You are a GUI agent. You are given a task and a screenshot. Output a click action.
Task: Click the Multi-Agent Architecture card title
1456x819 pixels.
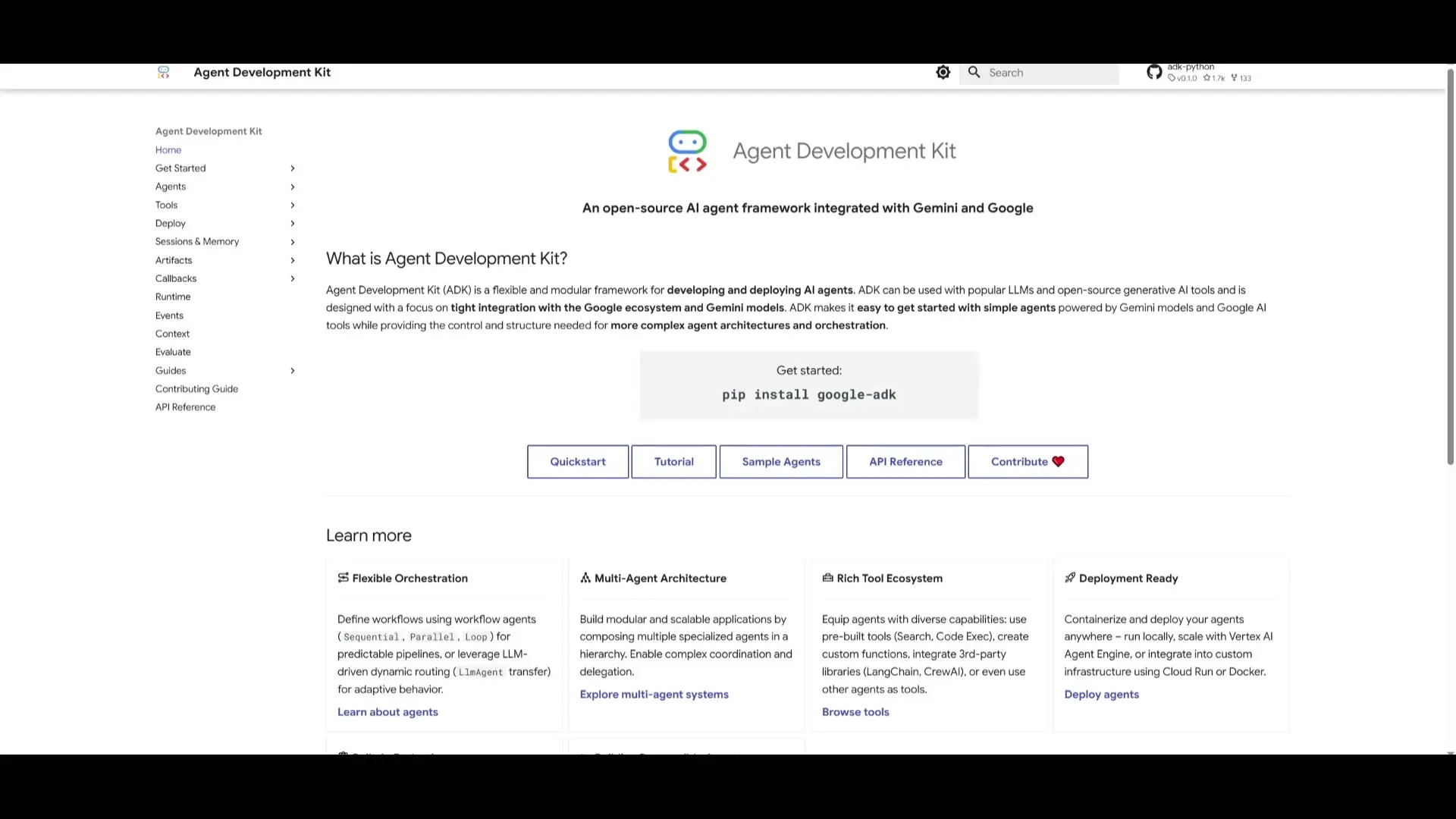[660, 579]
